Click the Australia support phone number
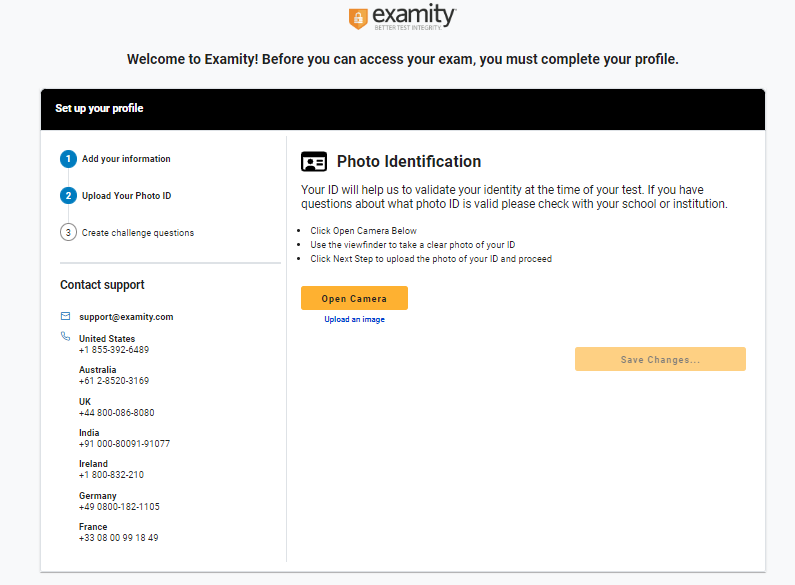Image resolution: width=795 pixels, height=585 pixels. tap(114, 381)
